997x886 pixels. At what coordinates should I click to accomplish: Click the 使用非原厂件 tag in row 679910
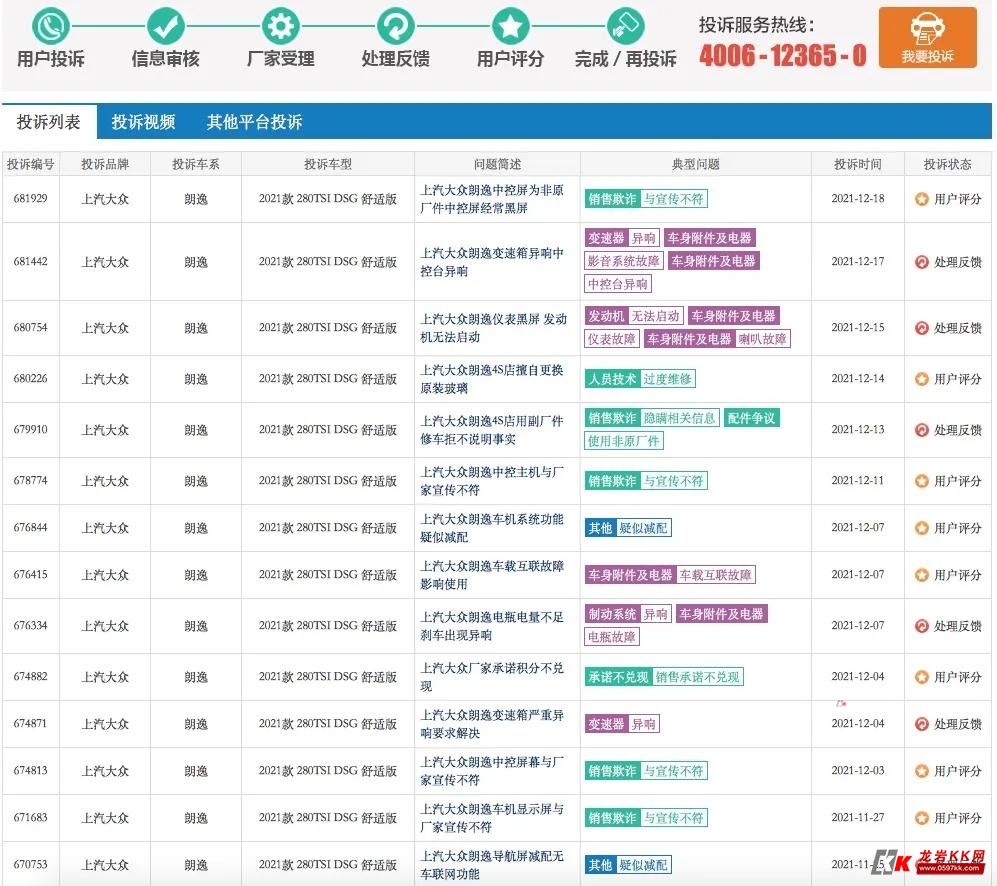(624, 441)
